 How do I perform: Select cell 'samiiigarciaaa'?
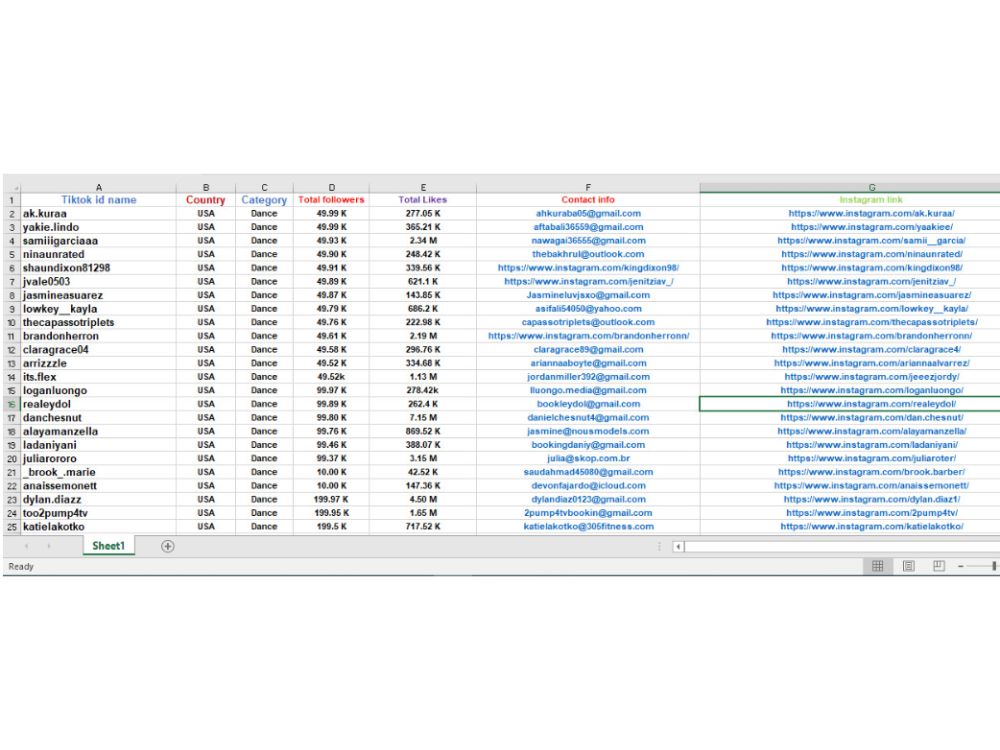98,241
